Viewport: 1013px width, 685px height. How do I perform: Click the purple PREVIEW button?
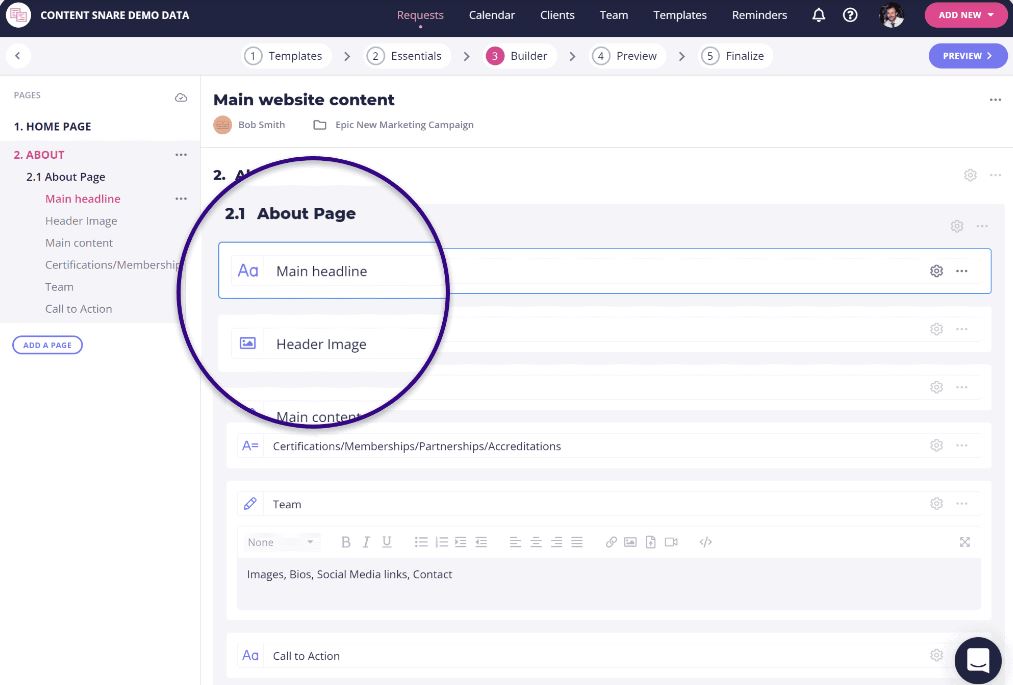(967, 56)
